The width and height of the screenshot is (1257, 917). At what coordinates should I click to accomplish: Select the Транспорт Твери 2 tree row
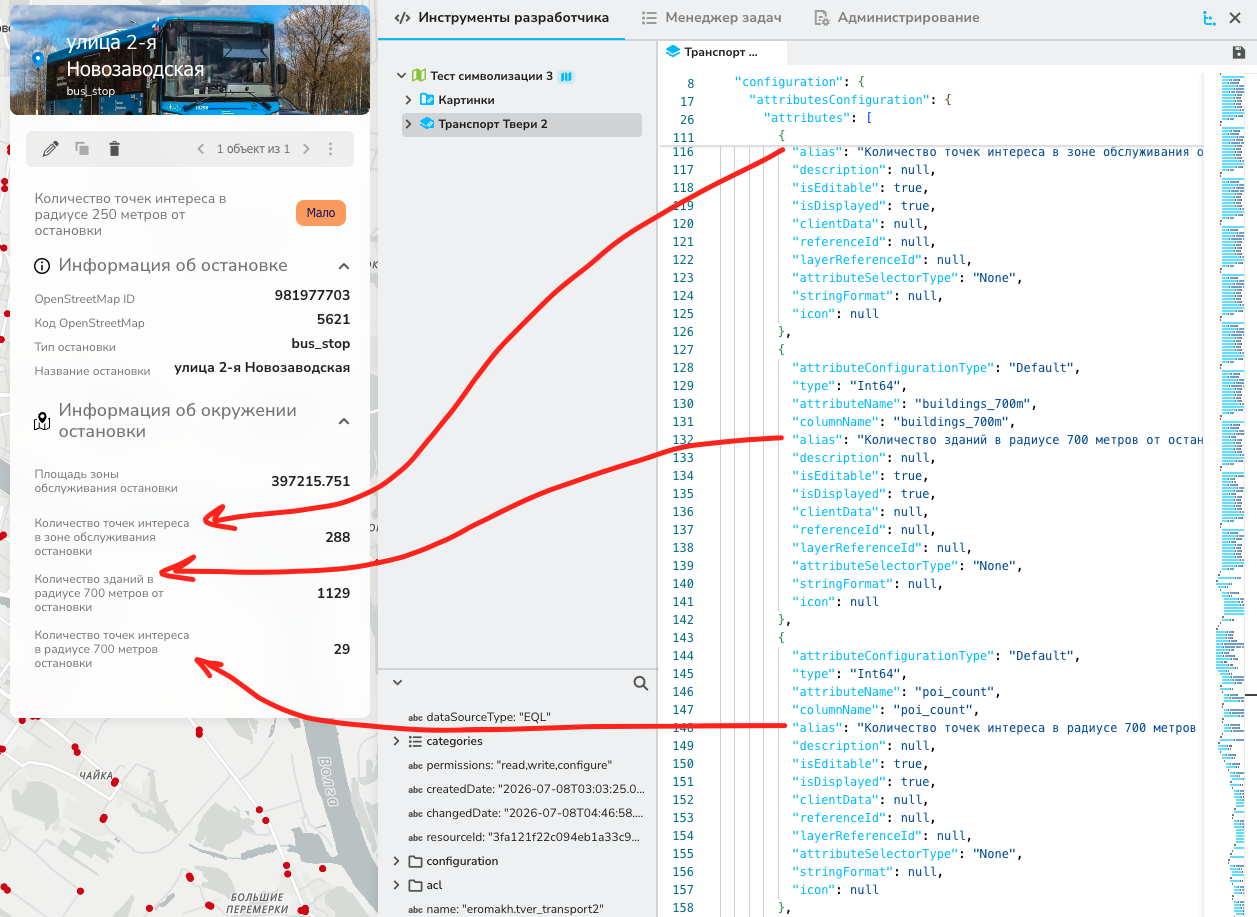pos(520,124)
